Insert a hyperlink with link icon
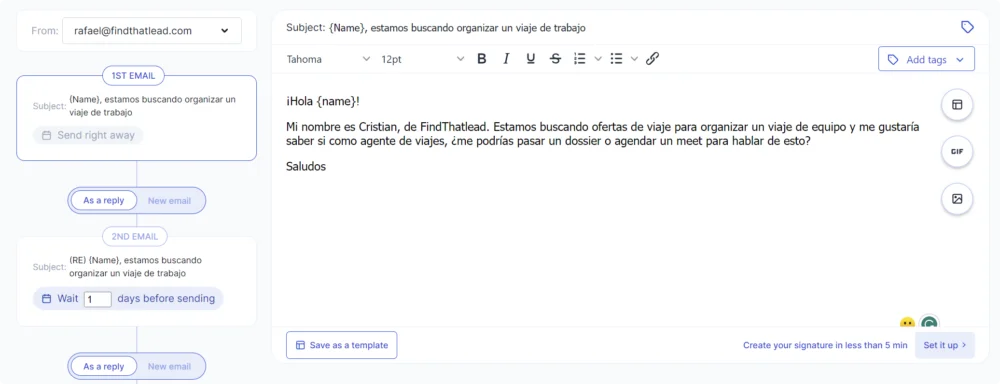Viewport: 1000px width, 384px height. (652, 59)
